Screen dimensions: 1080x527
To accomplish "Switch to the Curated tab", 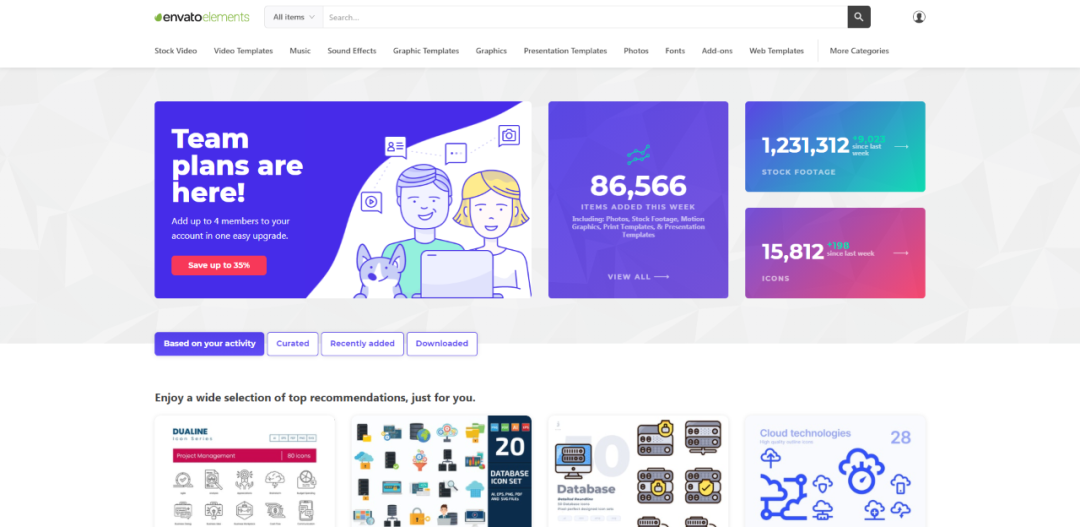I will click(293, 344).
